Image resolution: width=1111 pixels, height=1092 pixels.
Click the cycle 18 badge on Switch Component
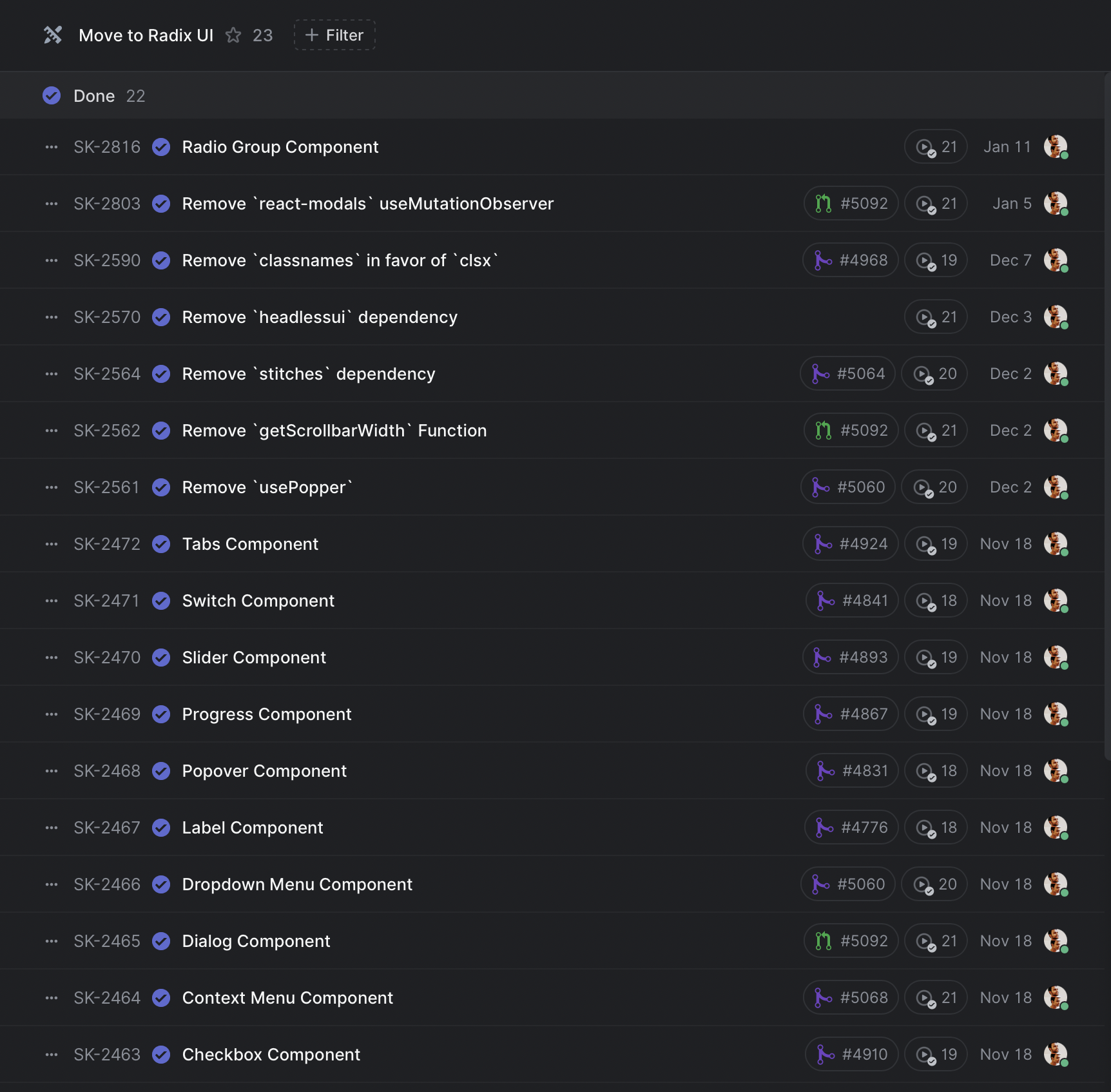(935, 601)
